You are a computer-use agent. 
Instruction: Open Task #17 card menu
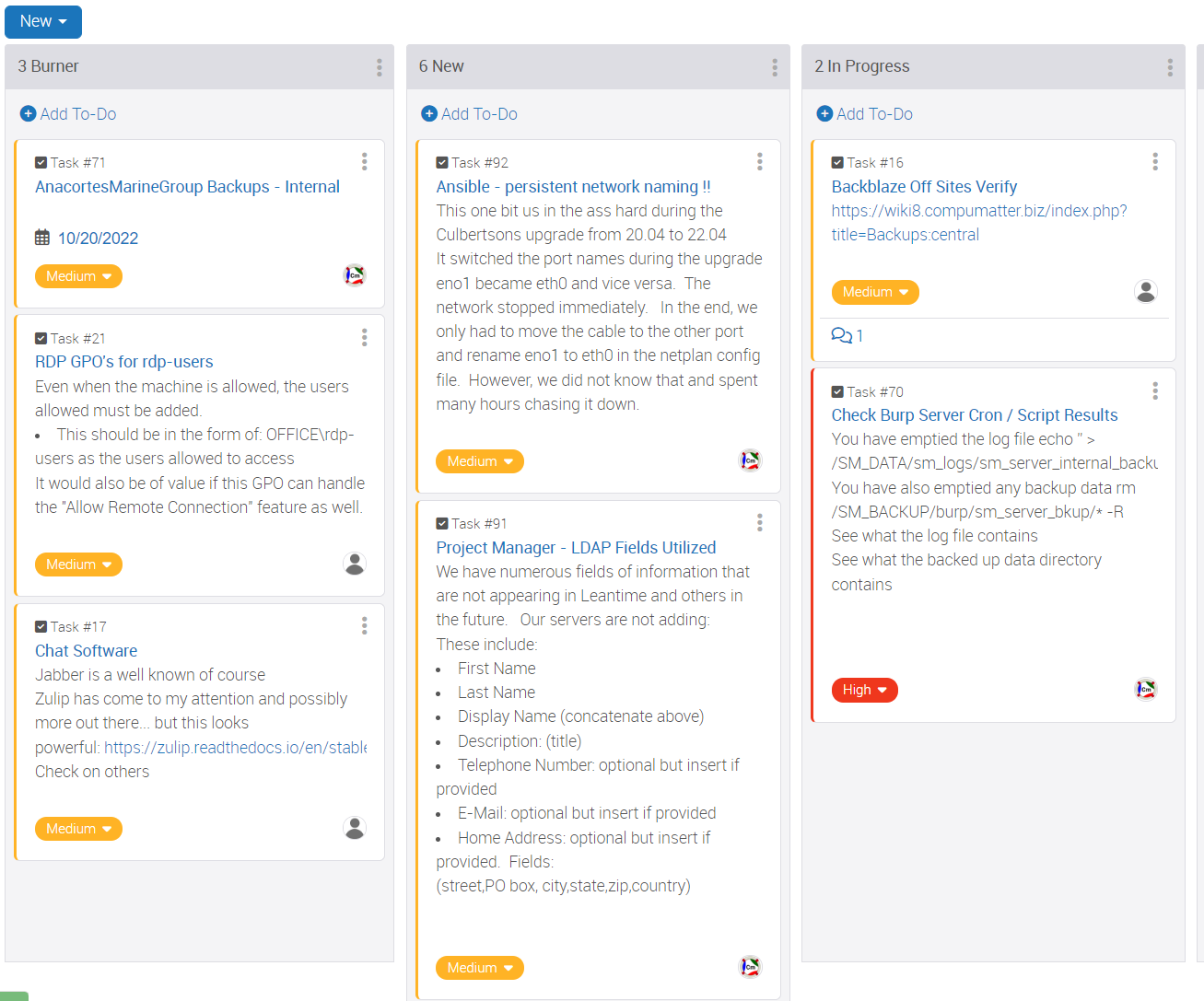365,626
